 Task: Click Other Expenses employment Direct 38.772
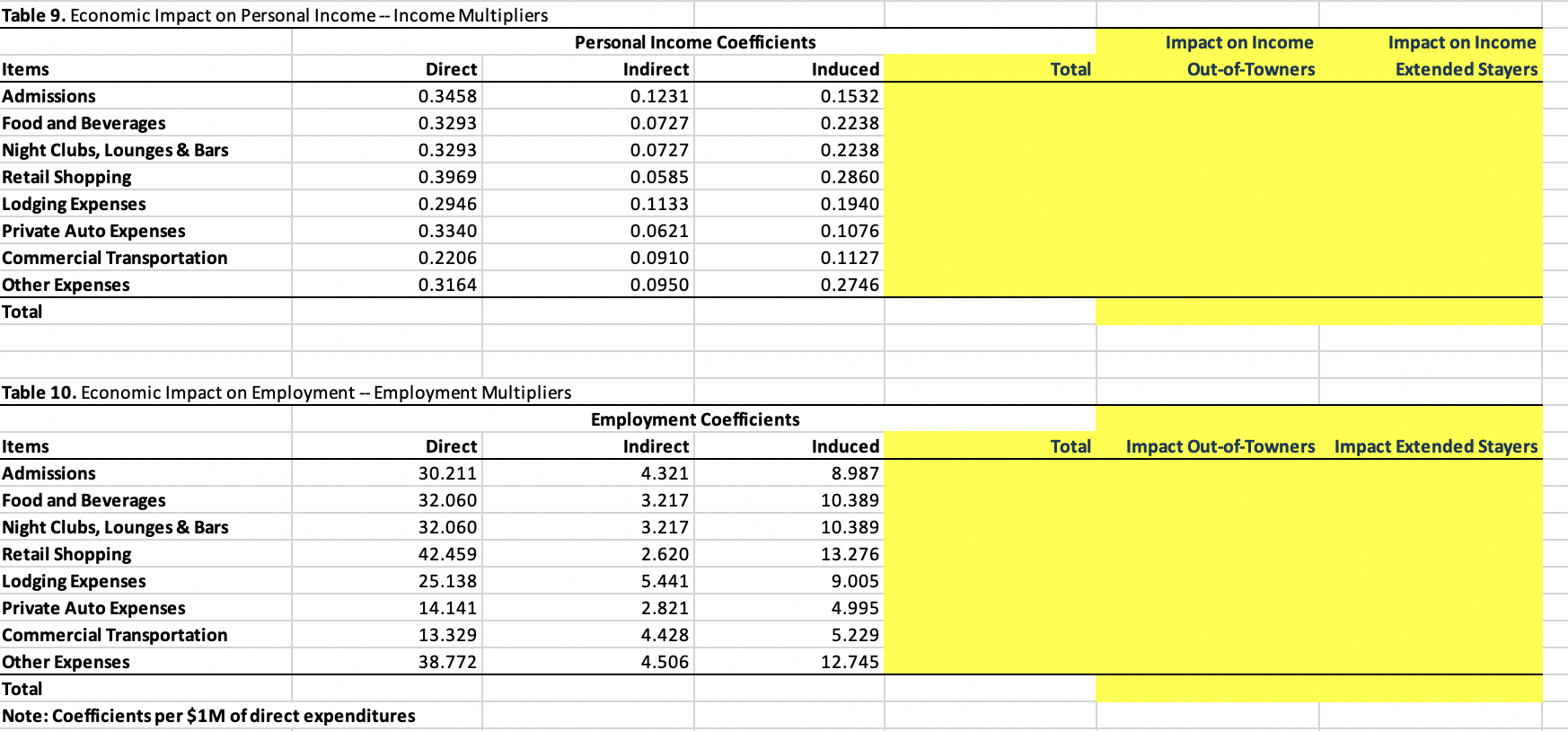[447, 662]
